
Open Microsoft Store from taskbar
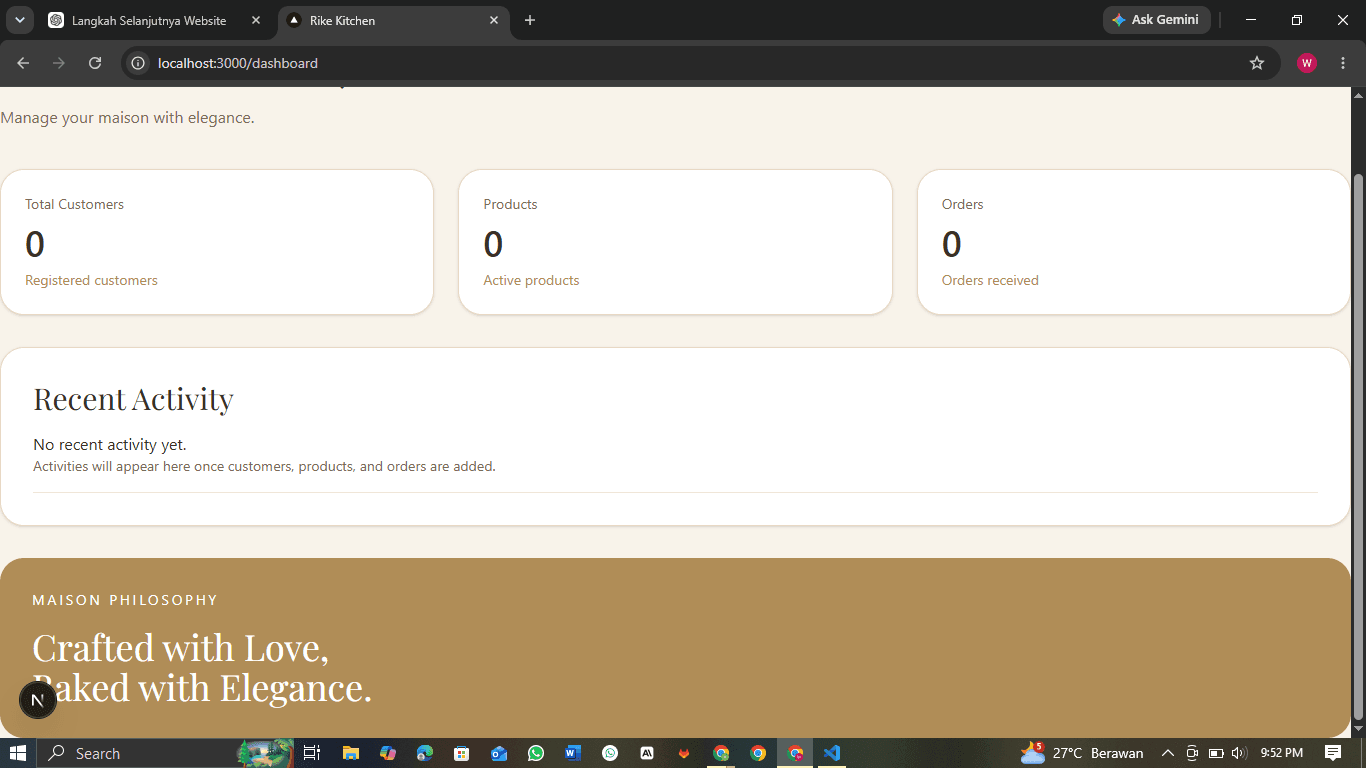pos(462,753)
